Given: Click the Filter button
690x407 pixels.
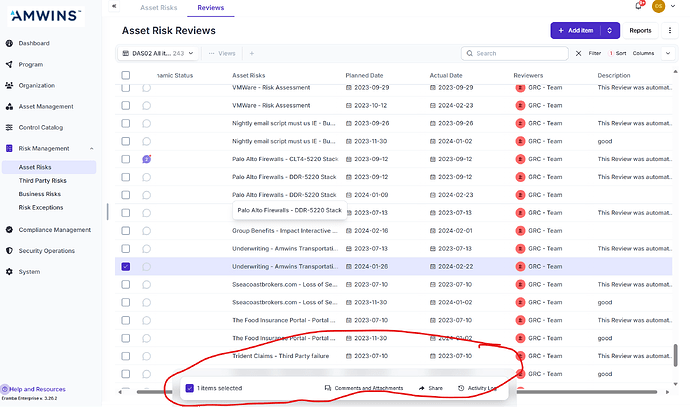Looking at the screenshot, I should coord(595,53).
